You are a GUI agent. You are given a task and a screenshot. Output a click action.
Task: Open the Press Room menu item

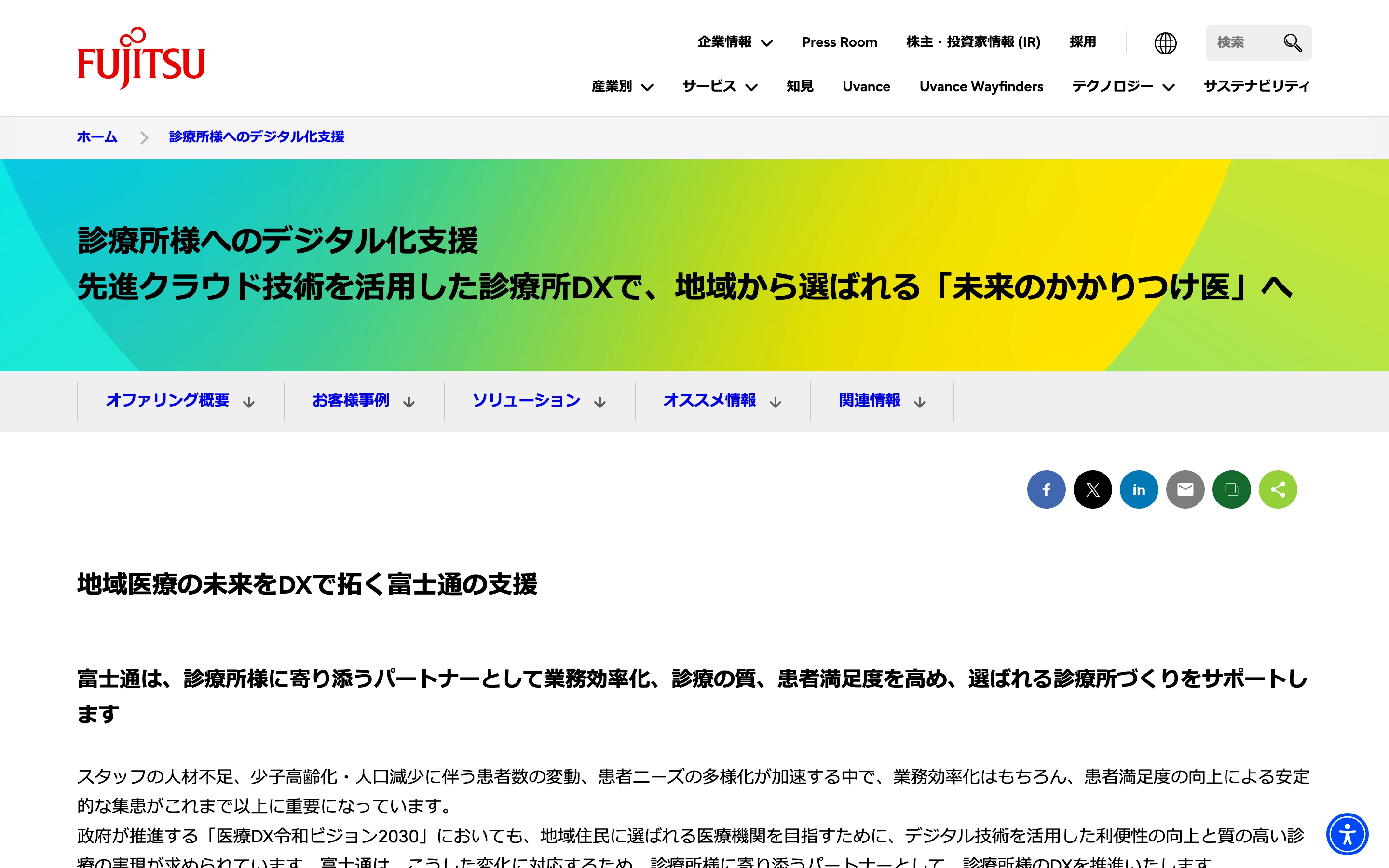pos(839,42)
